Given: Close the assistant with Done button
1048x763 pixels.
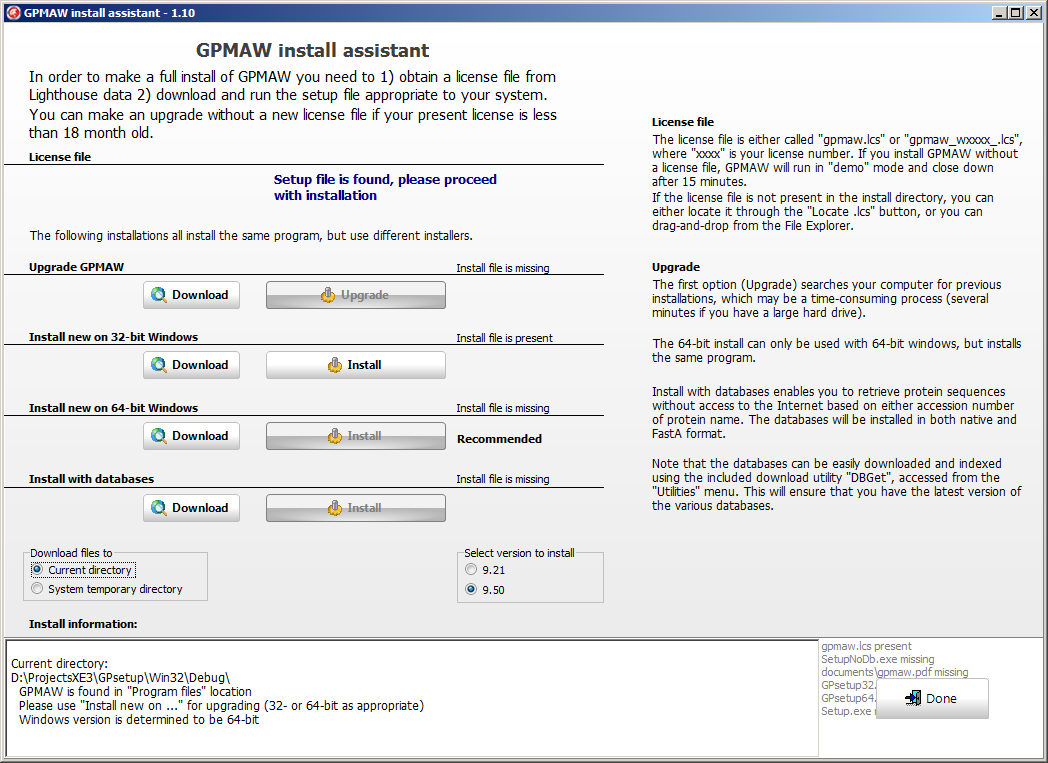Looking at the screenshot, I should 932,698.
